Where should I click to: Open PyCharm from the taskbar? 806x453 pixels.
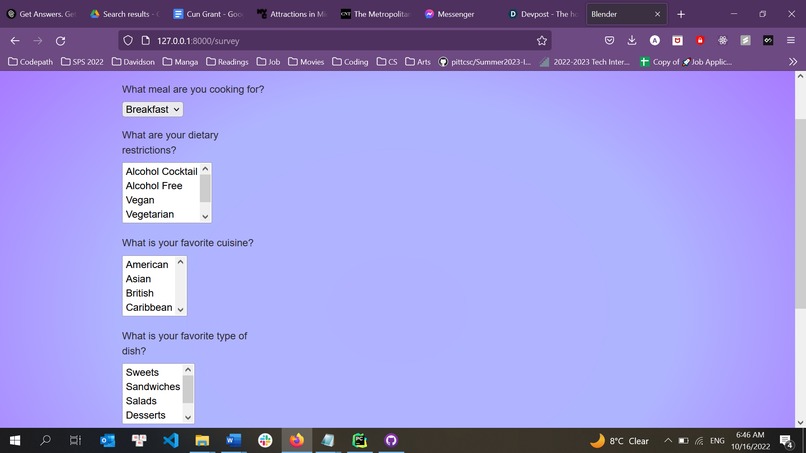359,440
